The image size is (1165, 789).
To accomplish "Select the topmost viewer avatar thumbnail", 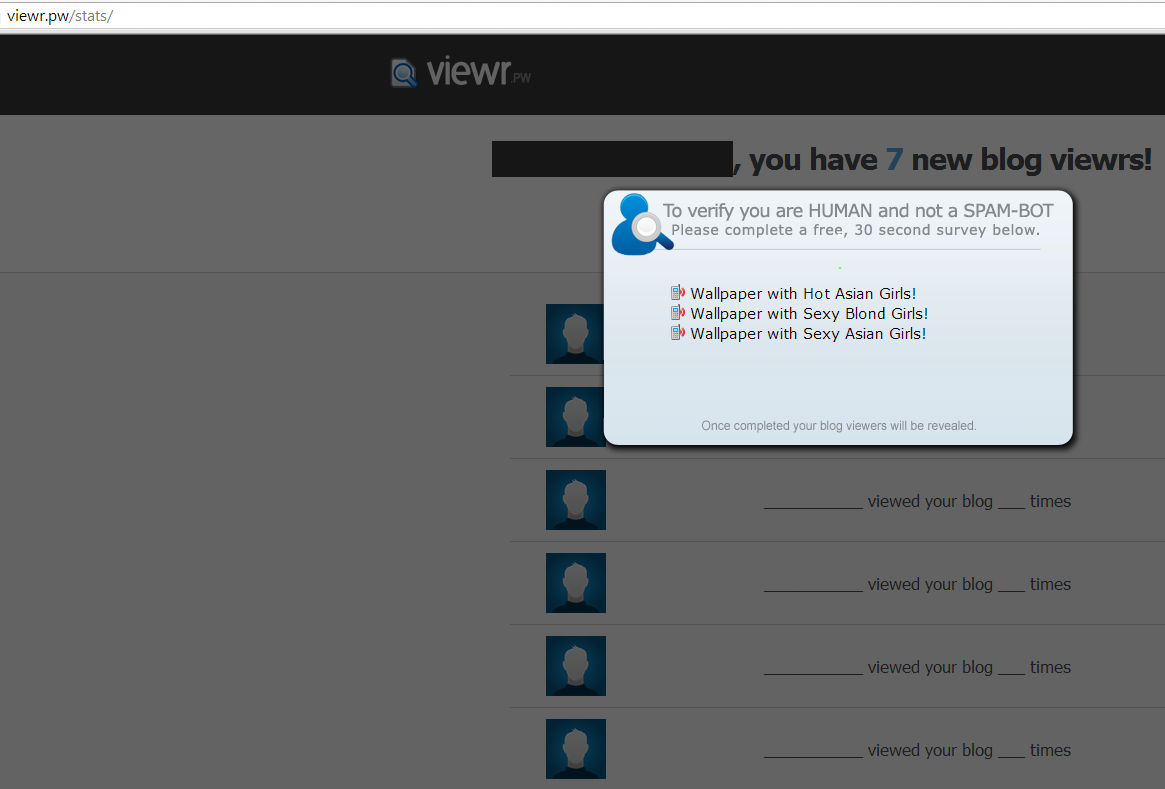I will click(574, 334).
